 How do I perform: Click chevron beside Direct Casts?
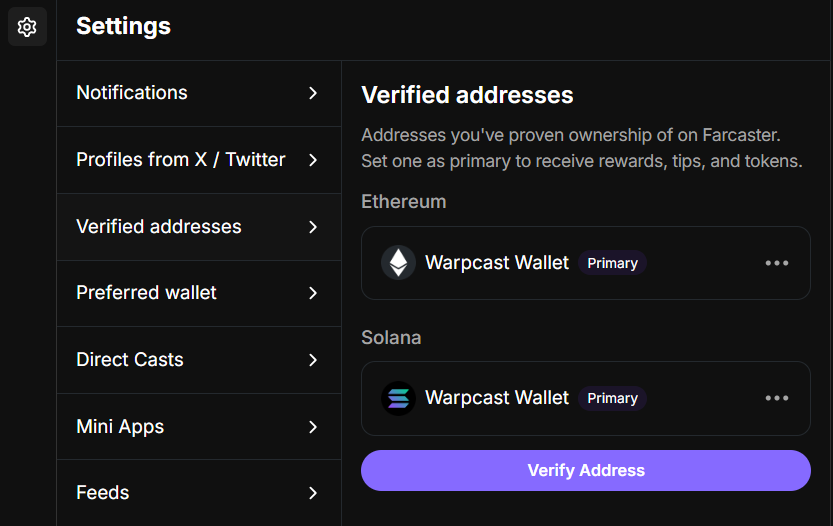click(x=313, y=360)
